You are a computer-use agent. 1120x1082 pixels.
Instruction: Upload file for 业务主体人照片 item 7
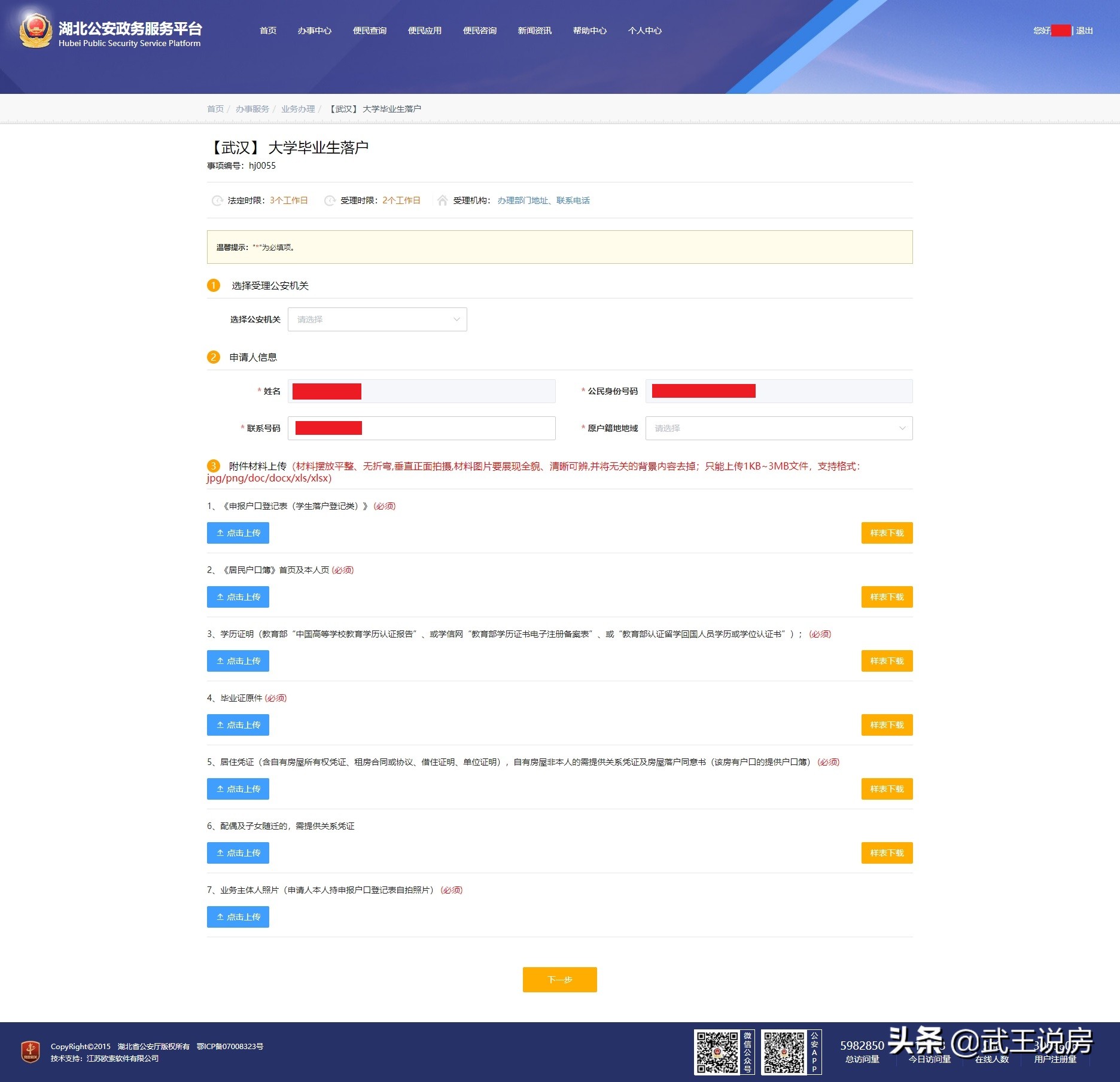pyautogui.click(x=238, y=917)
